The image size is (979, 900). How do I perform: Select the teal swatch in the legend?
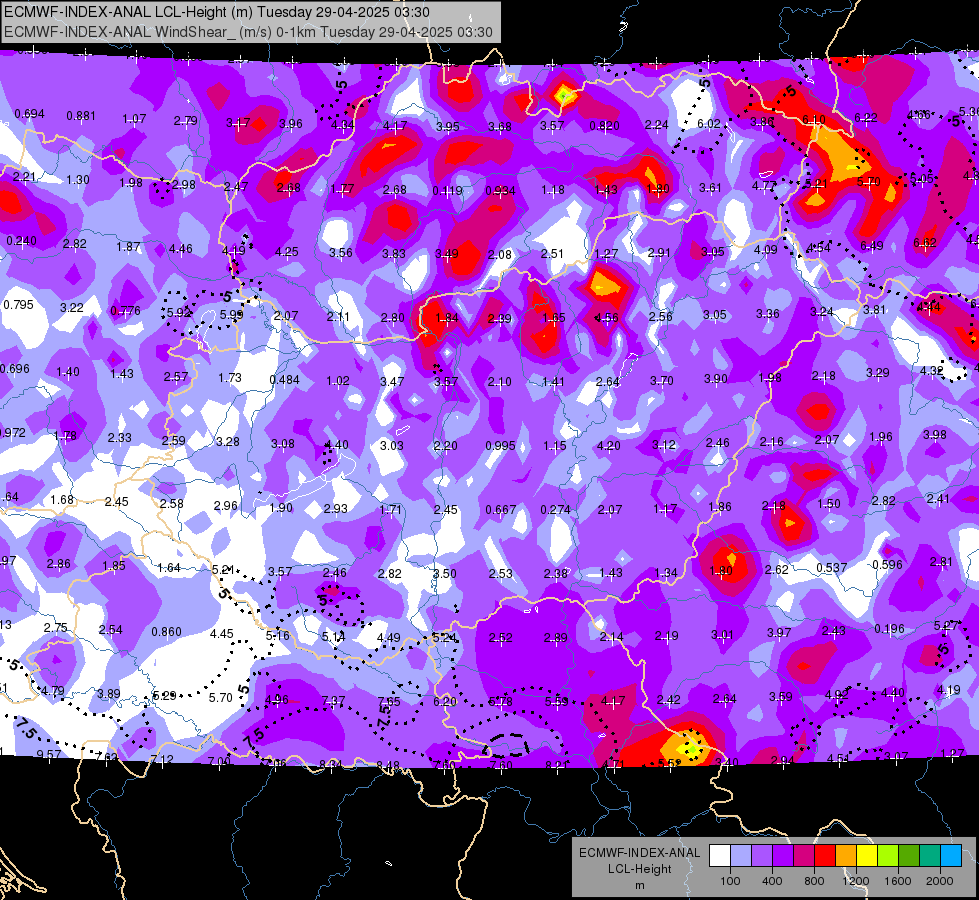930,856
